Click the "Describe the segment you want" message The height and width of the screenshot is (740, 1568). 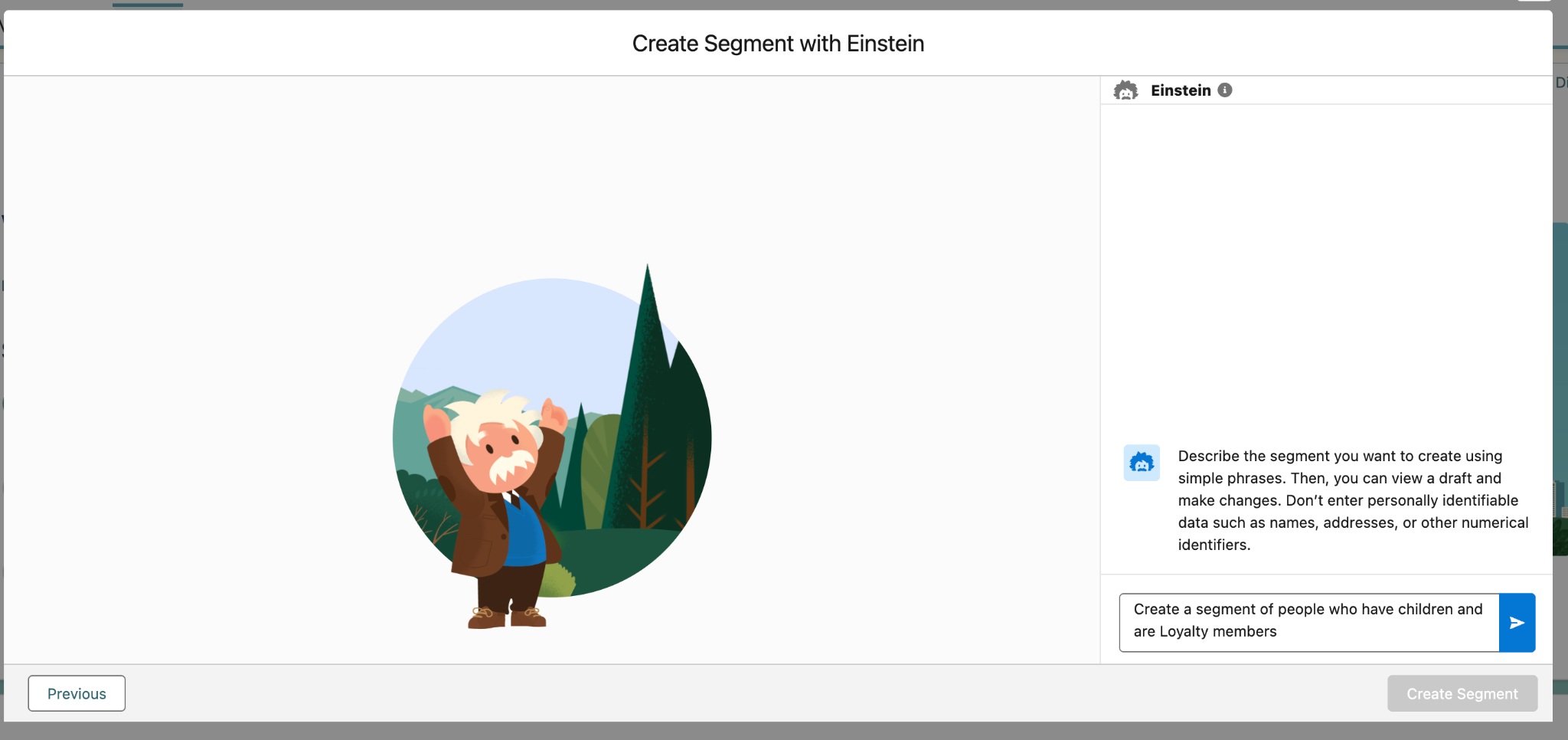[x=1353, y=500]
